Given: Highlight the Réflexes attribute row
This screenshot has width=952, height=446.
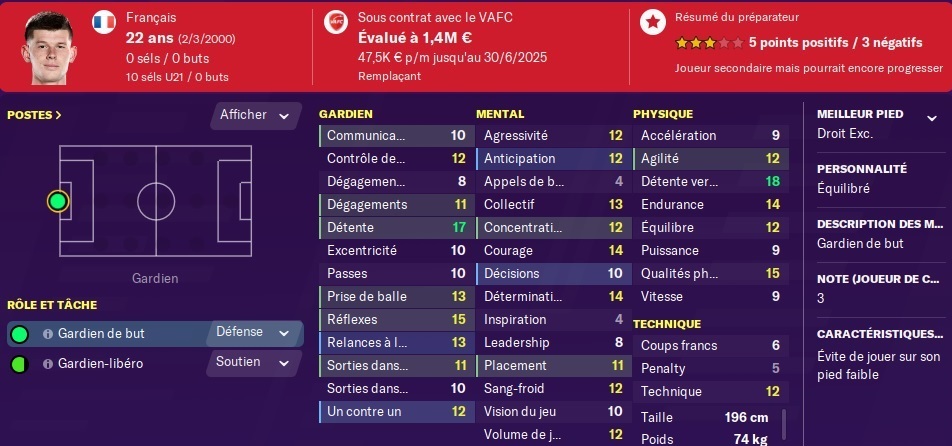Looking at the screenshot, I should pyautogui.click(x=396, y=319).
